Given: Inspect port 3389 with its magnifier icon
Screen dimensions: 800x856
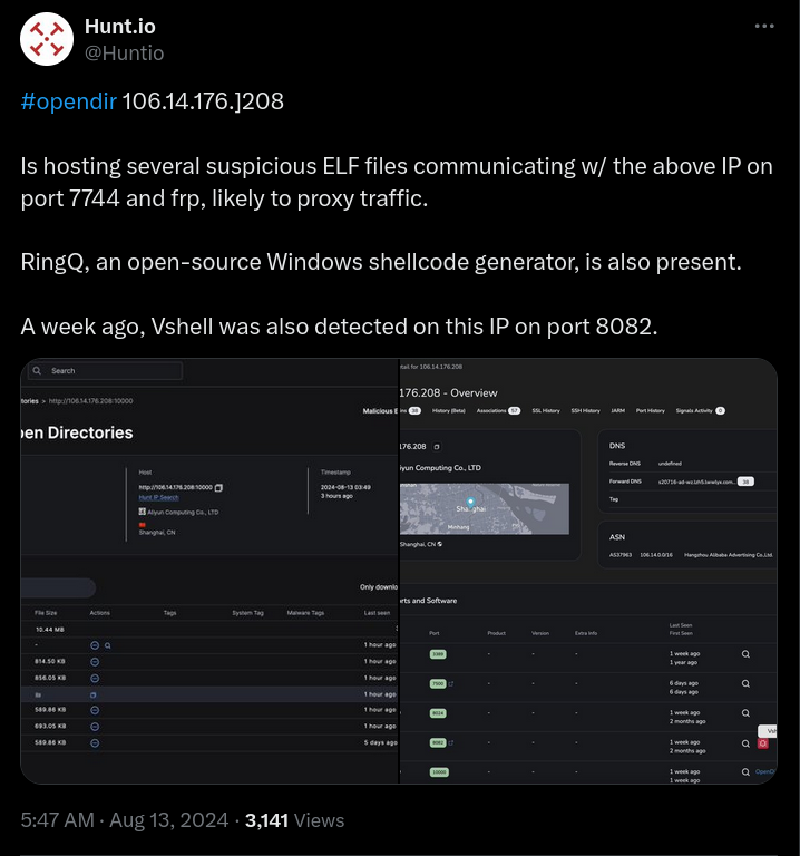Looking at the screenshot, I should tap(745, 654).
